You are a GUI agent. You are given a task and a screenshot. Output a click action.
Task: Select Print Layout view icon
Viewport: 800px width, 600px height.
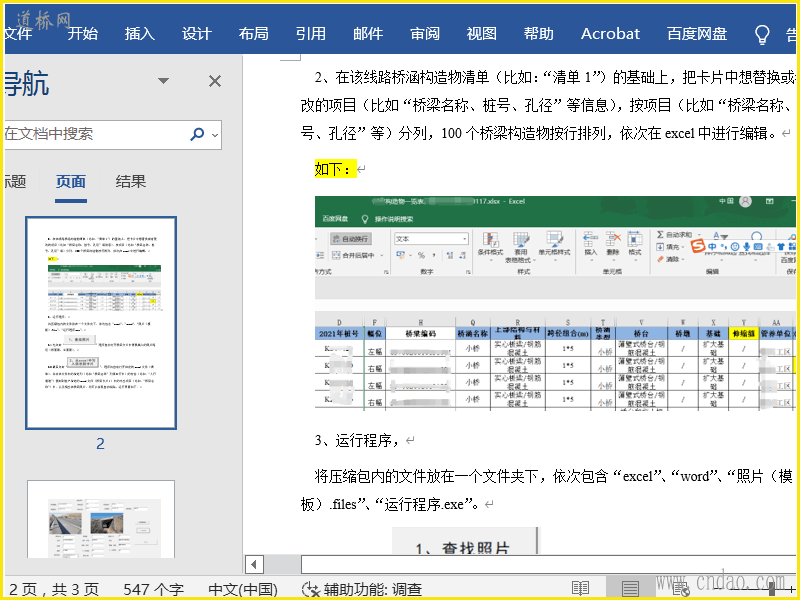[x=630, y=588]
